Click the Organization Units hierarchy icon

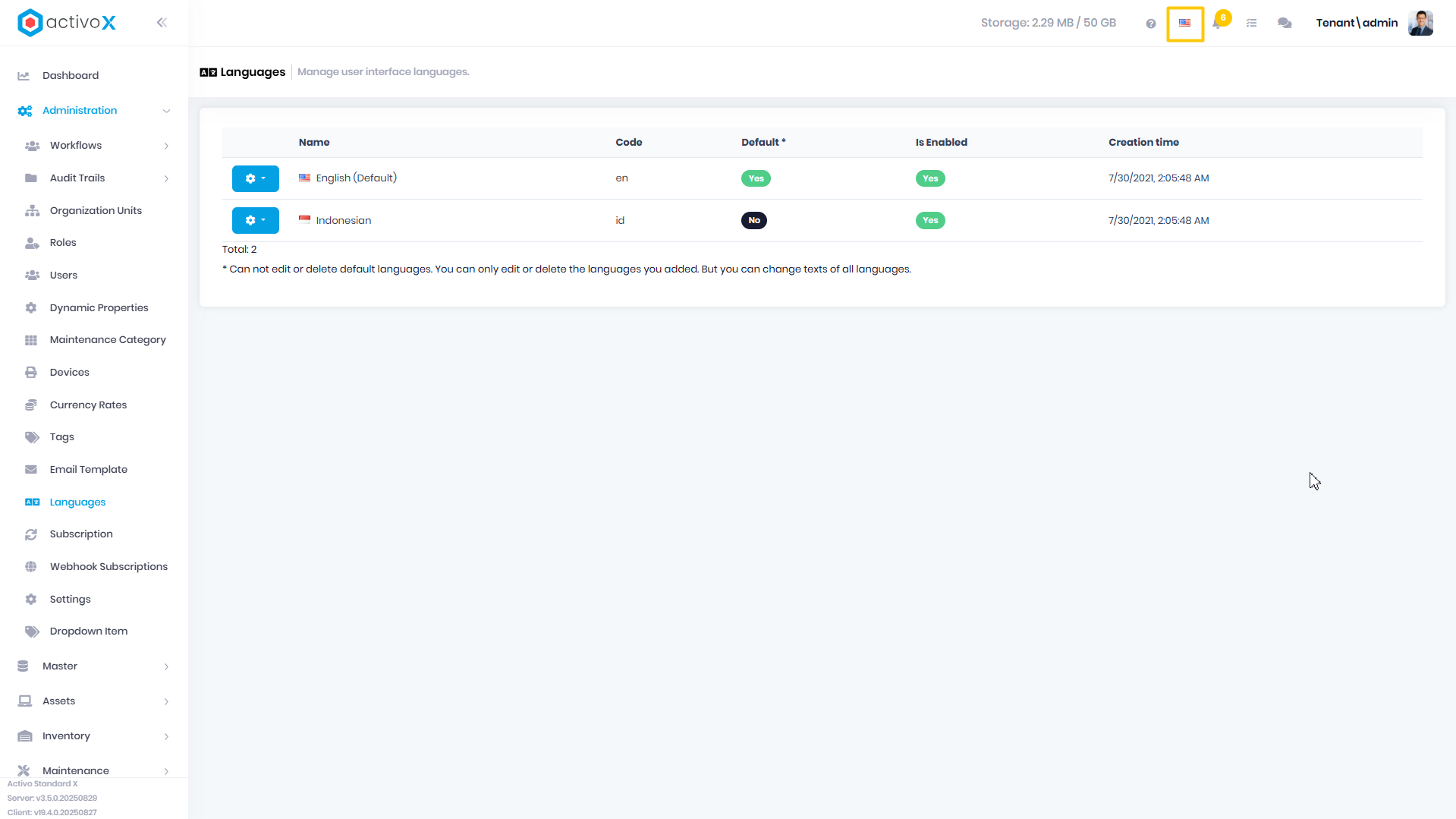coord(32,211)
